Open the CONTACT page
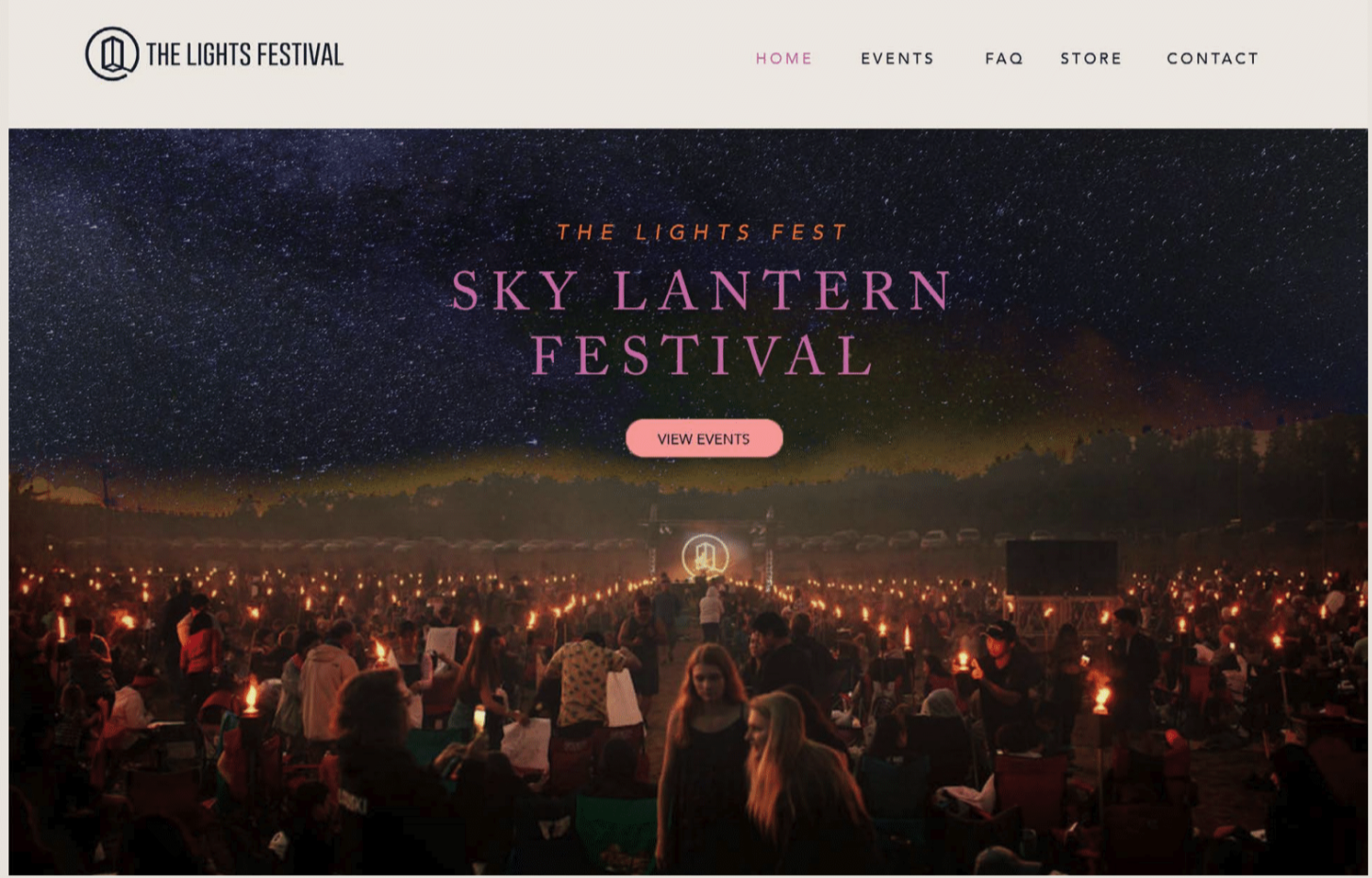This screenshot has width=1372, height=878. [1213, 59]
